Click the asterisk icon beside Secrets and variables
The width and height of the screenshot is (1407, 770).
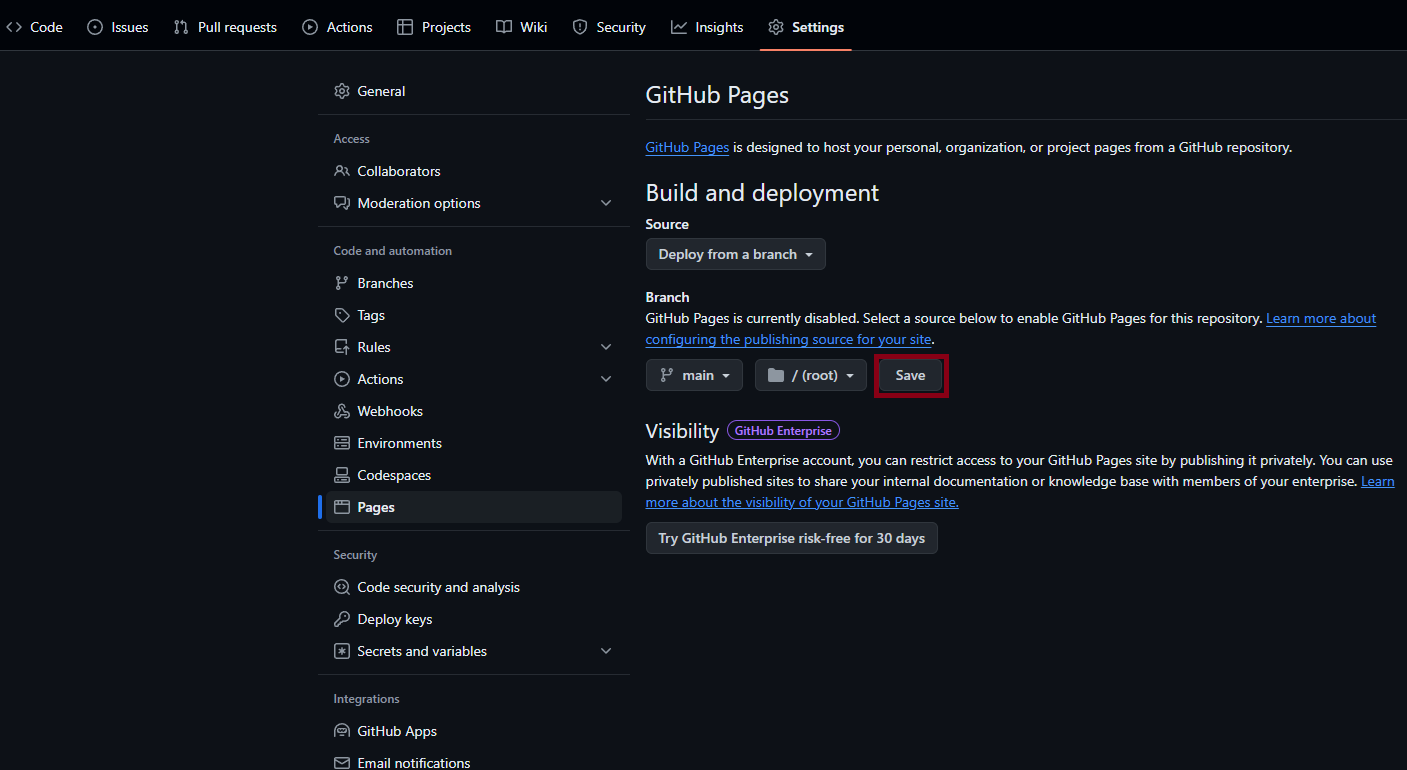(342, 651)
